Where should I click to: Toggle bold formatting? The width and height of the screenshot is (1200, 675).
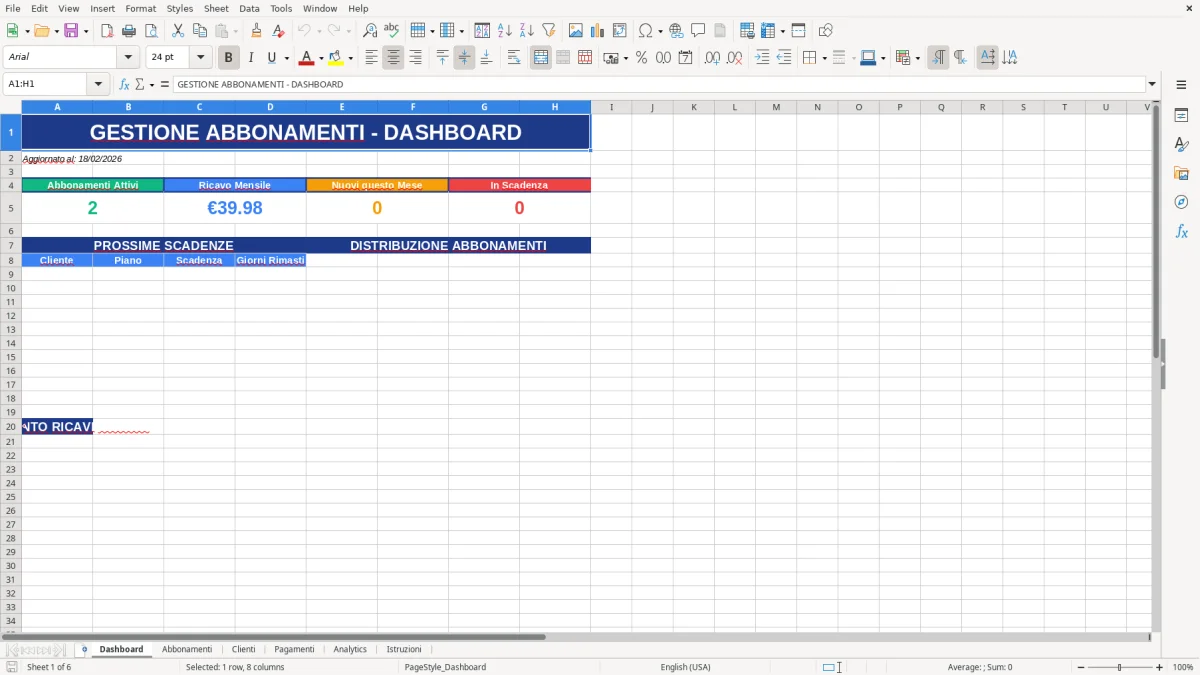228,57
